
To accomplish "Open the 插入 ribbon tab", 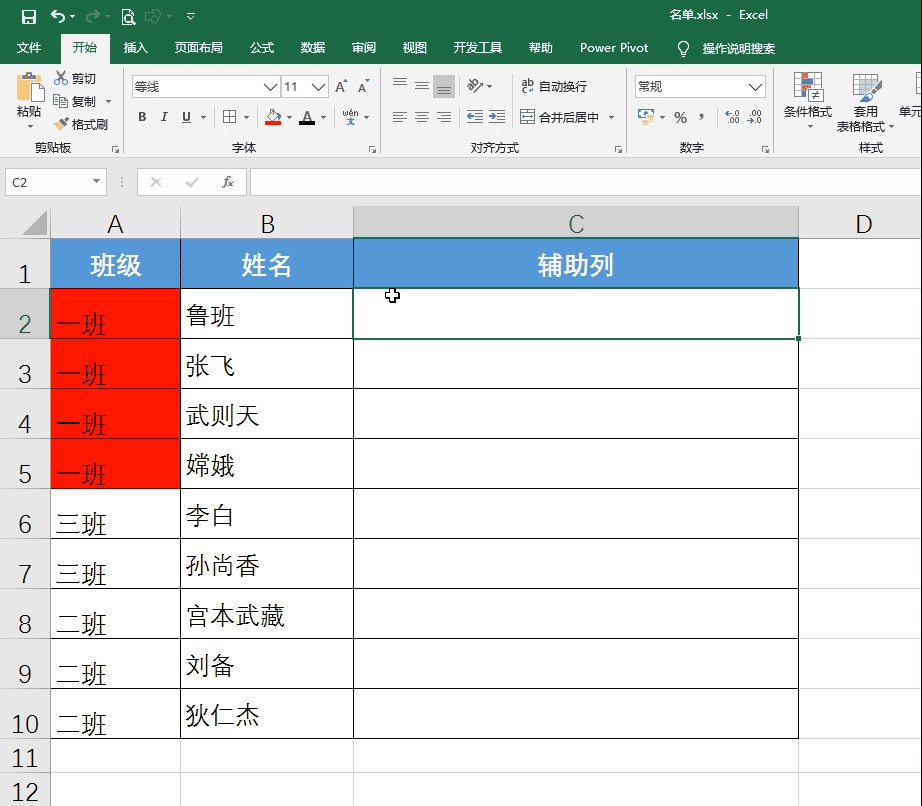I will pyautogui.click(x=135, y=47).
